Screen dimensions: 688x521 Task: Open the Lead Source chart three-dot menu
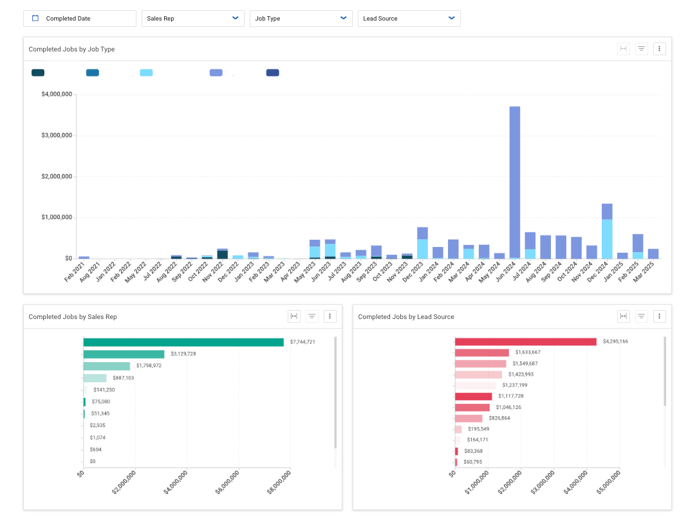pyautogui.click(x=659, y=316)
